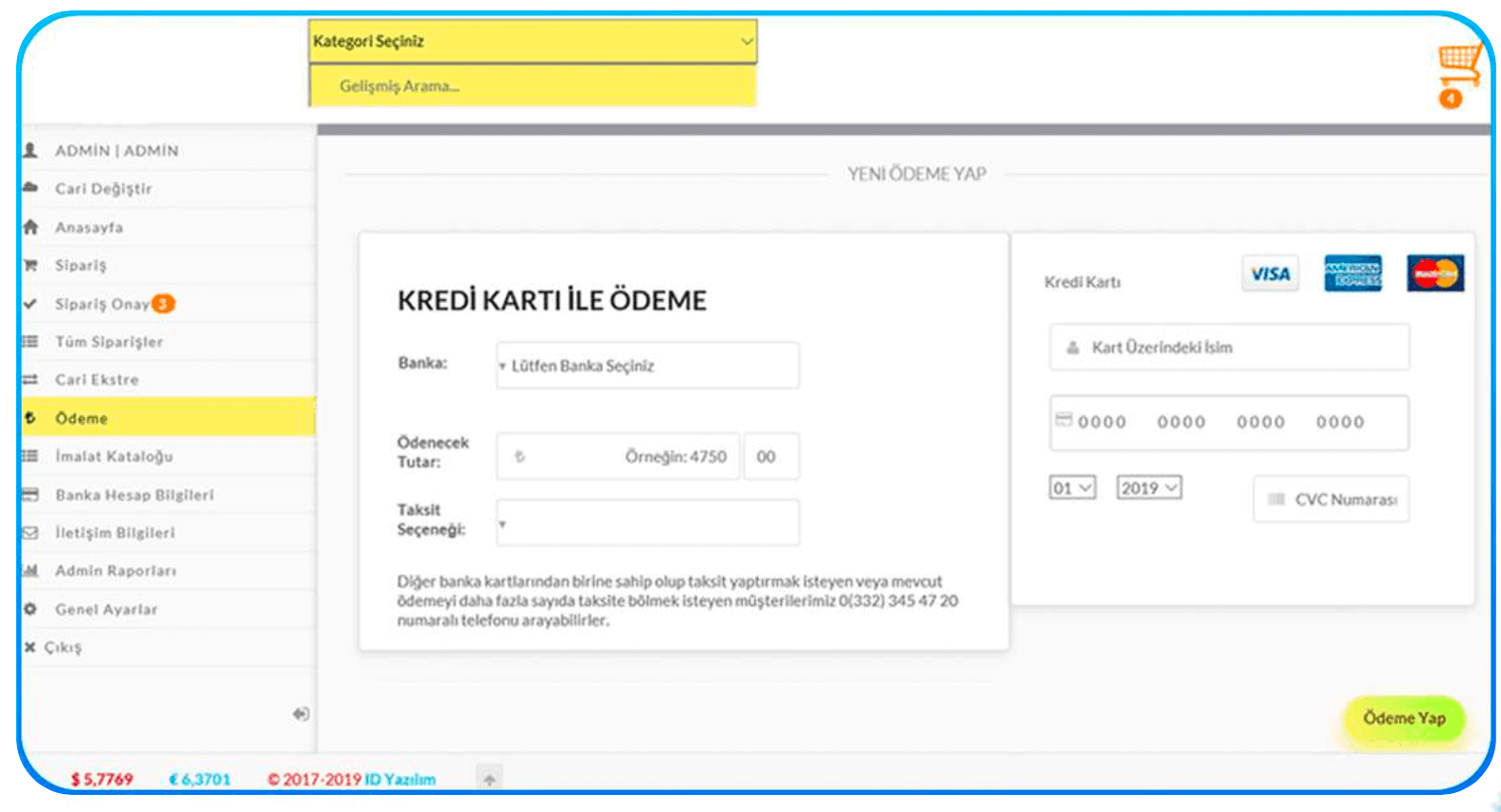This screenshot has width=1501, height=812.
Task: Open İmalat Kataloğu in the sidebar
Action: [168, 456]
